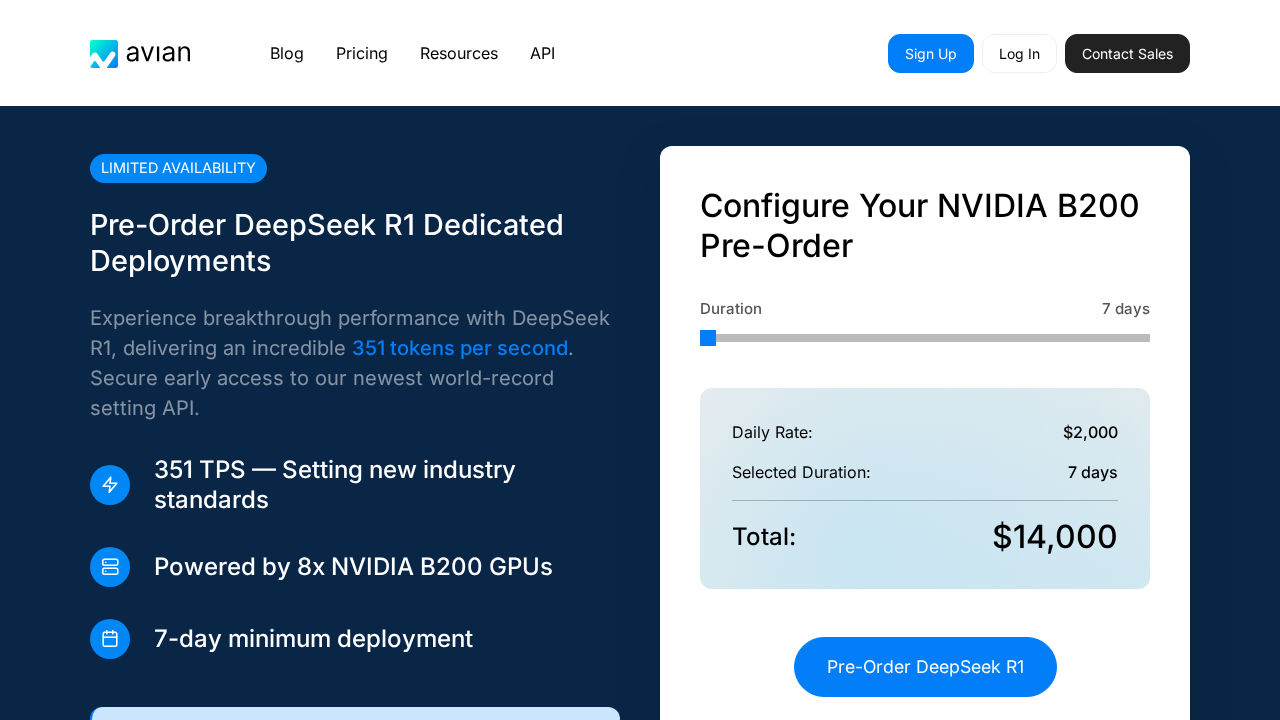Image resolution: width=1280 pixels, height=720 pixels.
Task: Click the LIMITED AVAILABILITY badge
Action: pyautogui.click(x=178, y=168)
